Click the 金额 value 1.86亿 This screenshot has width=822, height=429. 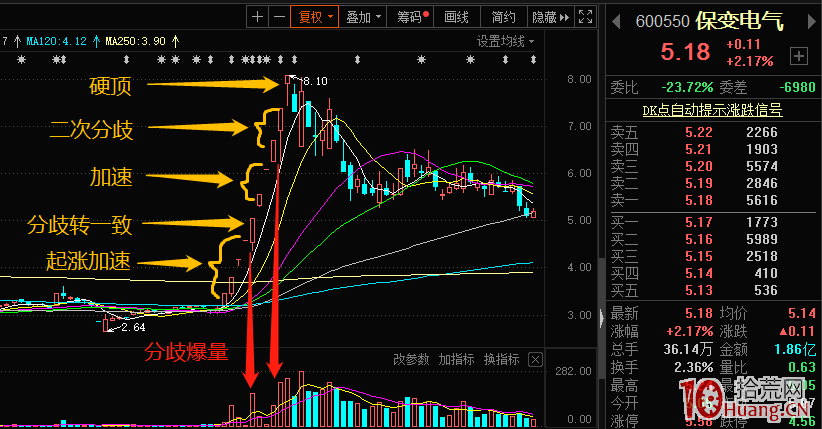click(795, 349)
